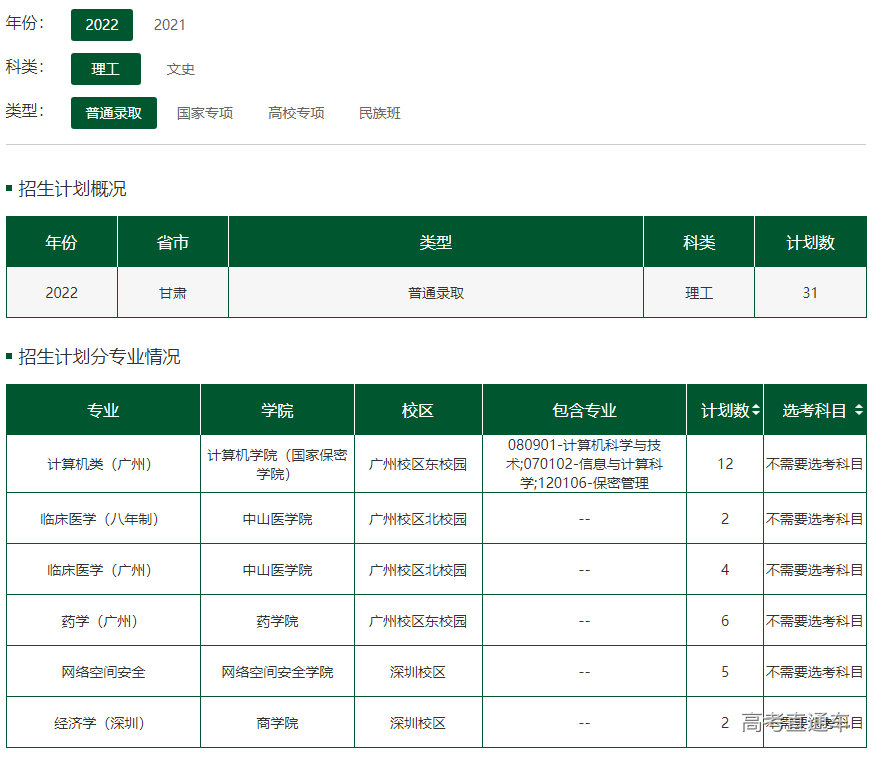The image size is (879, 762).
Task: Click the 校区 column header
Action: [417, 410]
